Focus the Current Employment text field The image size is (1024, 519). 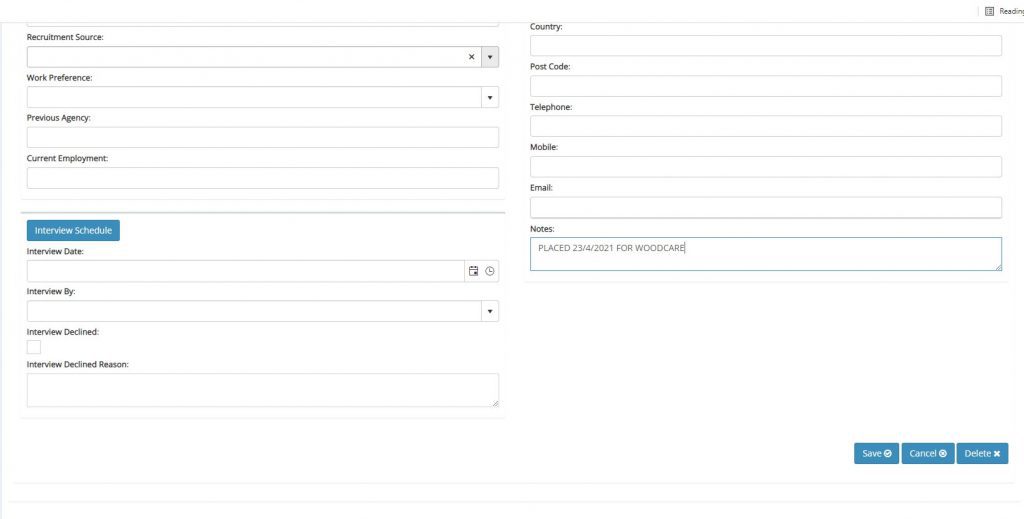[x=262, y=178]
